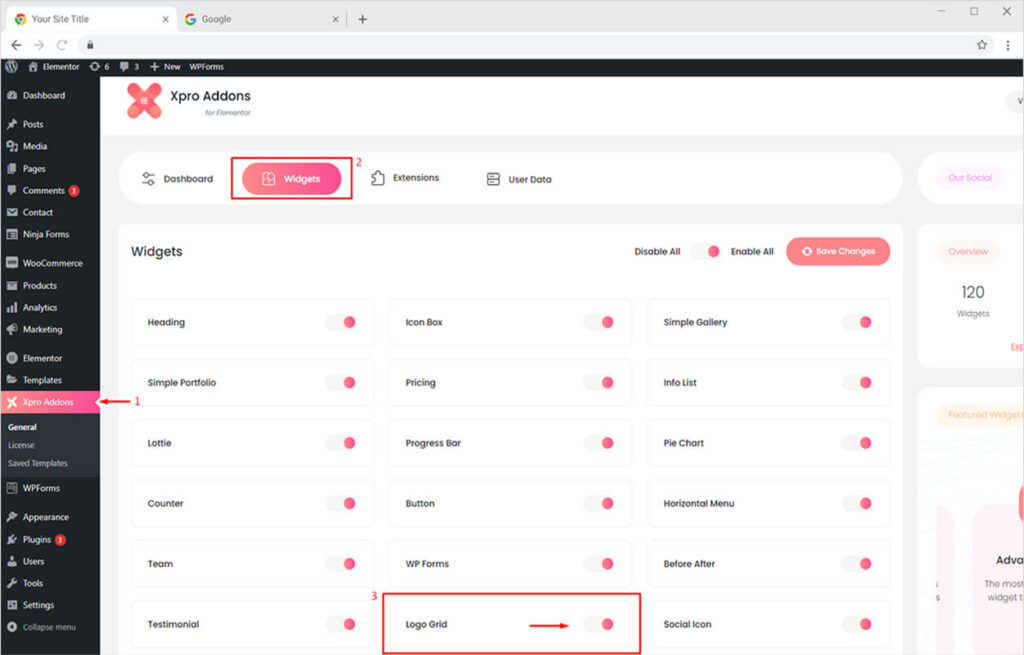Open a new browser tab with plus icon
Screen dimensions: 1024x655
pyautogui.click(x=362, y=19)
